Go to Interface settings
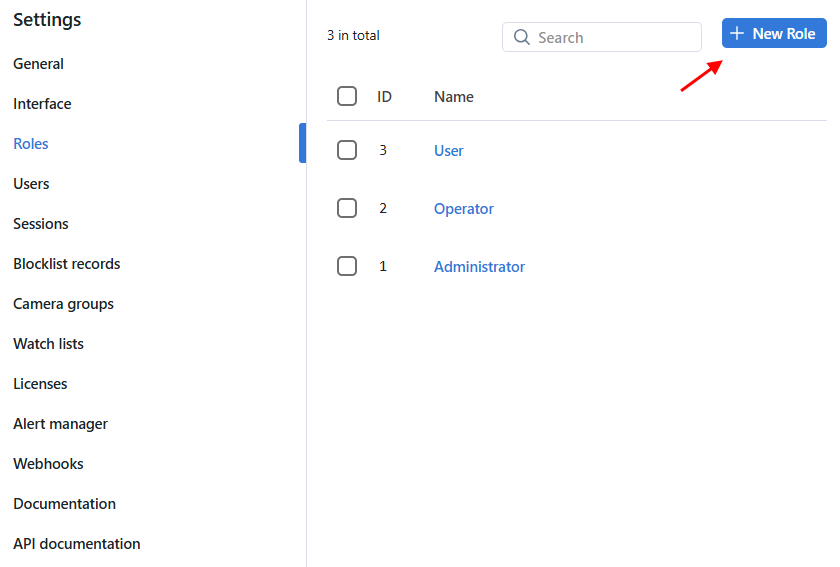 tap(42, 104)
